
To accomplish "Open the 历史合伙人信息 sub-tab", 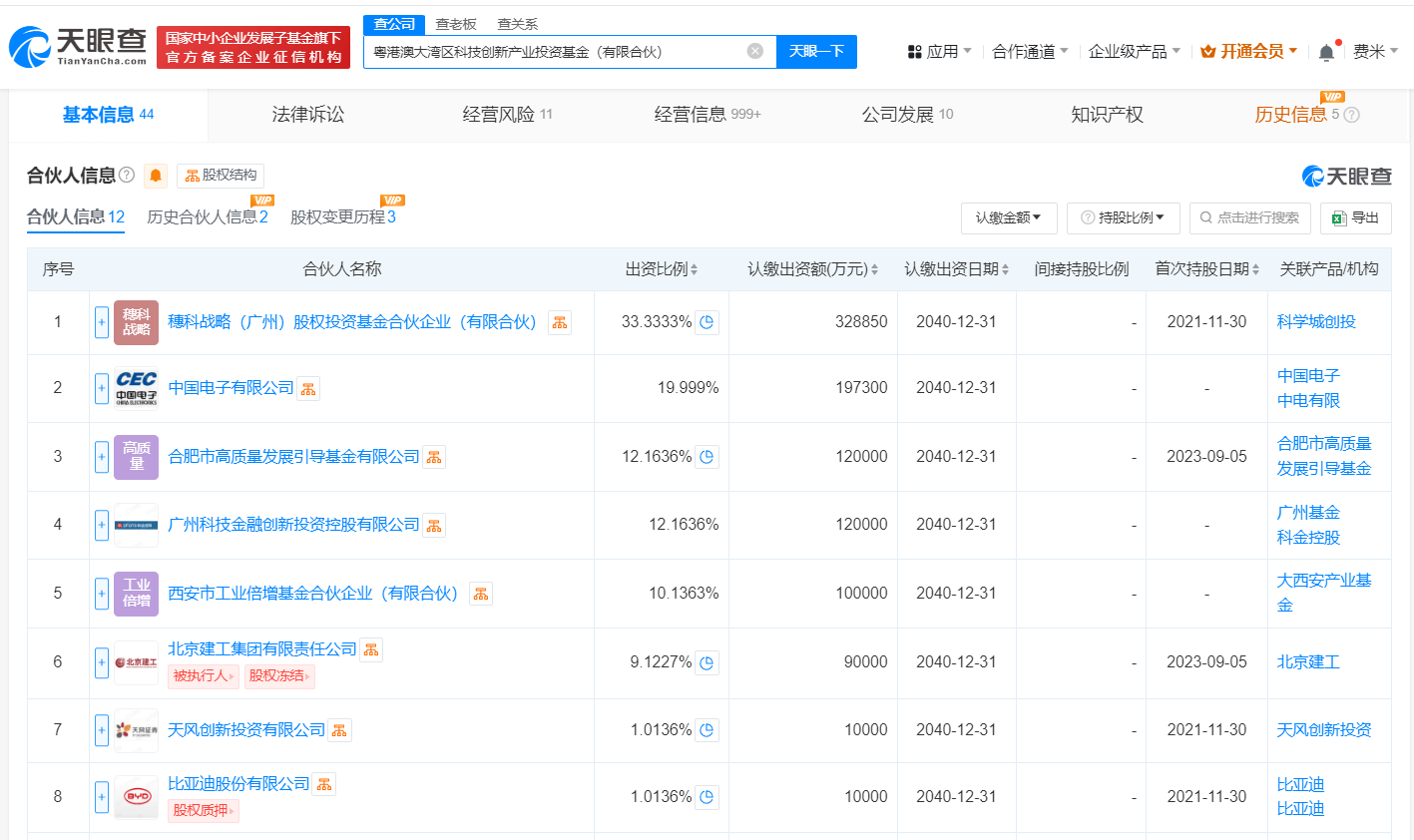I will [x=207, y=216].
